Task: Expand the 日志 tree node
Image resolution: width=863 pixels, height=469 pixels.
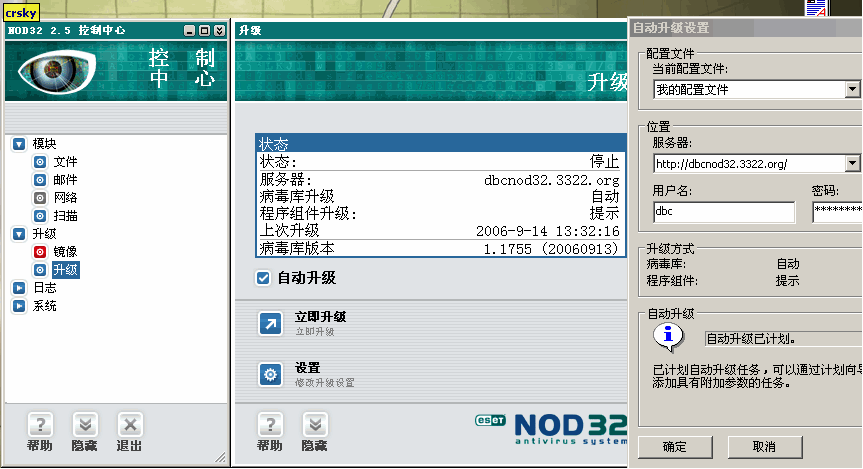Action: point(19,288)
